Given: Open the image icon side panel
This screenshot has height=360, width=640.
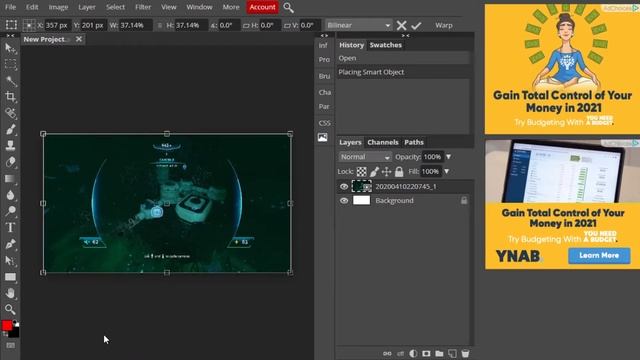Looking at the screenshot, I should [x=323, y=138].
